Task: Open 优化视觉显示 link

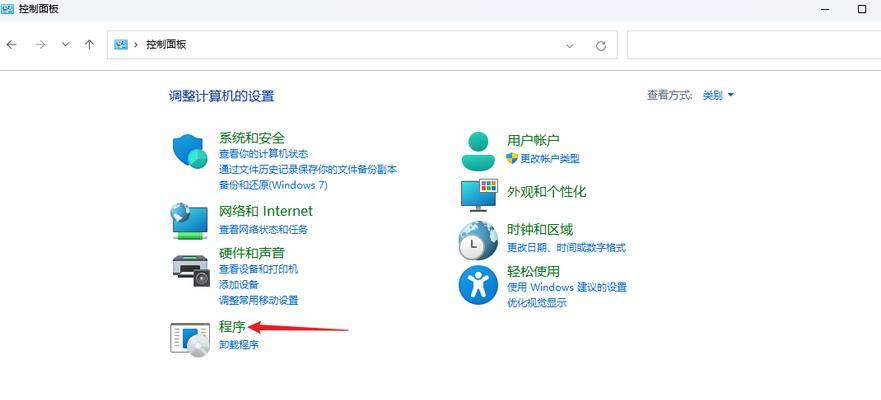Action: (x=537, y=303)
